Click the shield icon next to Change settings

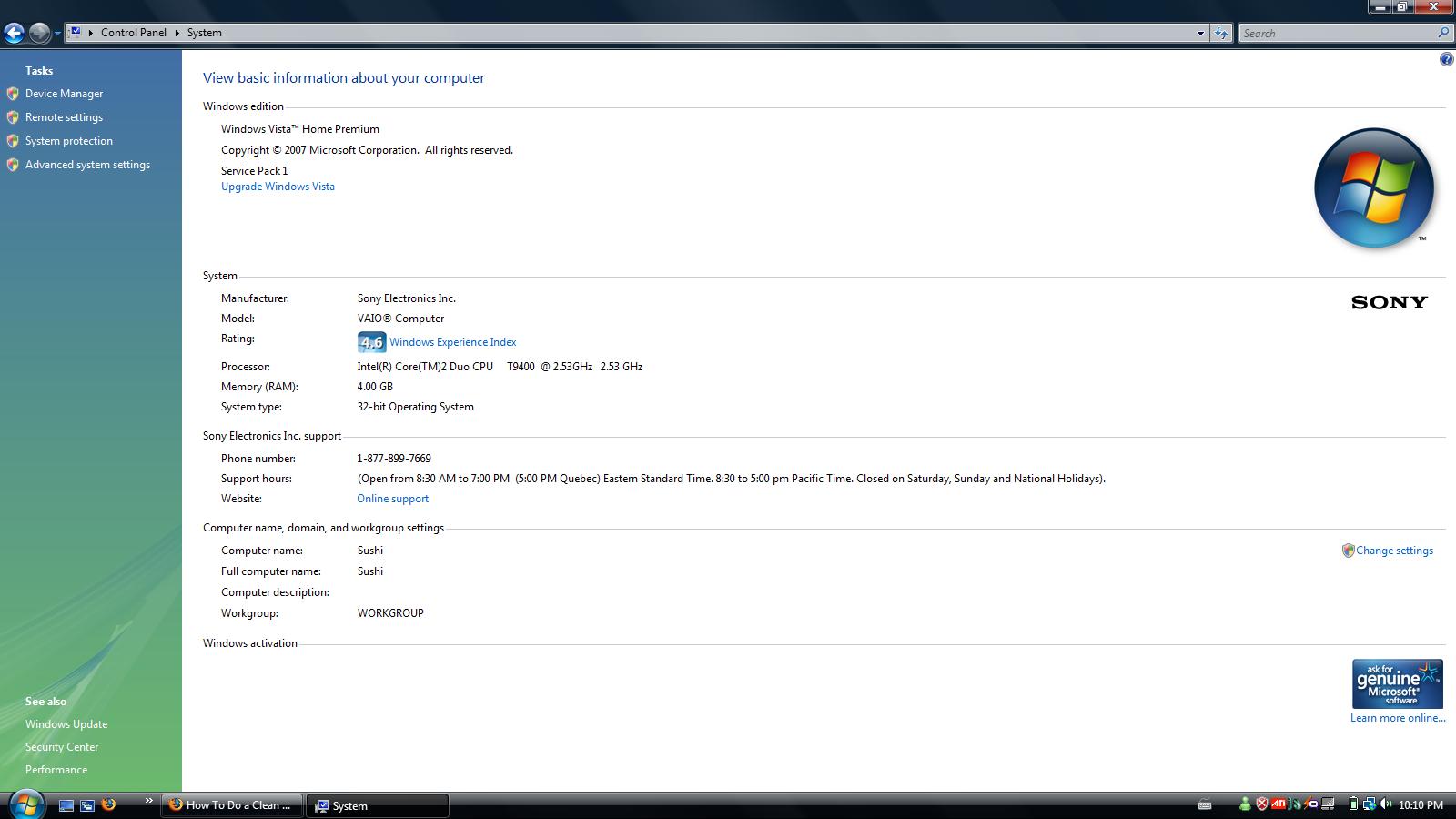(x=1349, y=551)
